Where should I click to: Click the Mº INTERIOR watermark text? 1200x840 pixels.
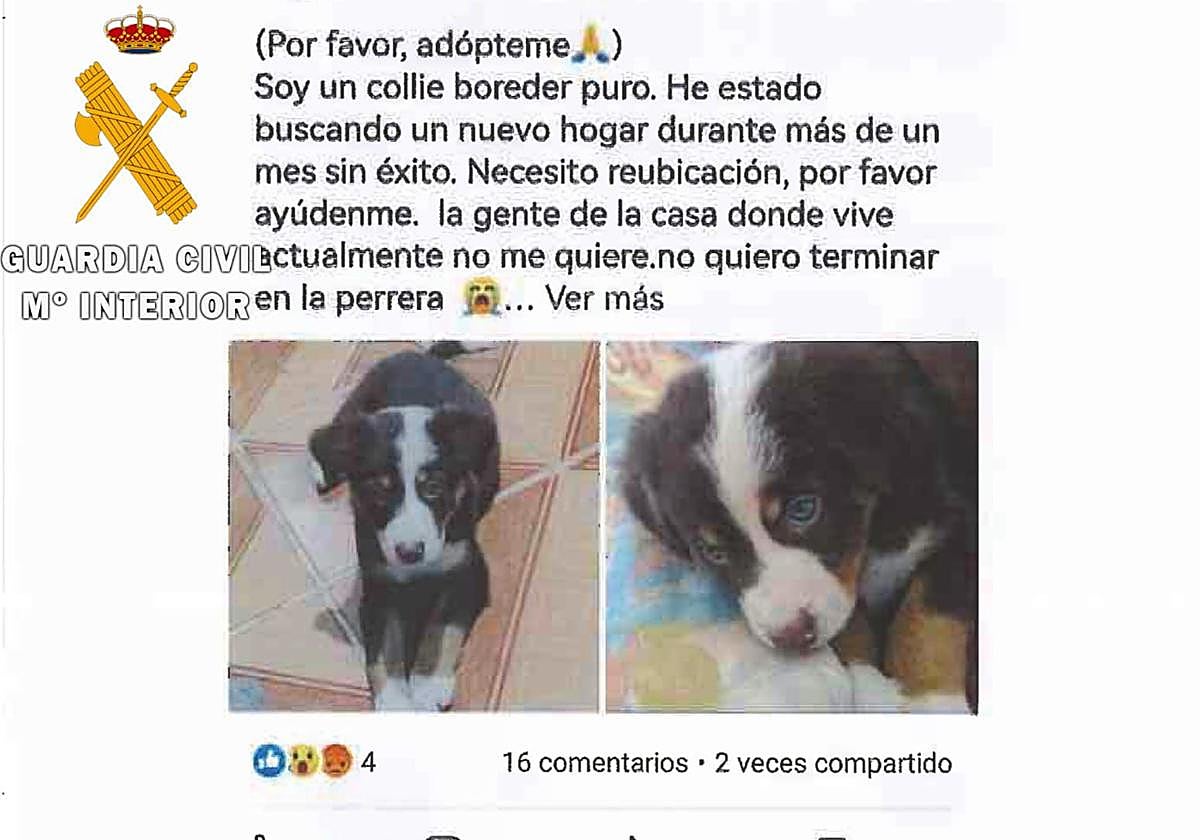point(135,305)
